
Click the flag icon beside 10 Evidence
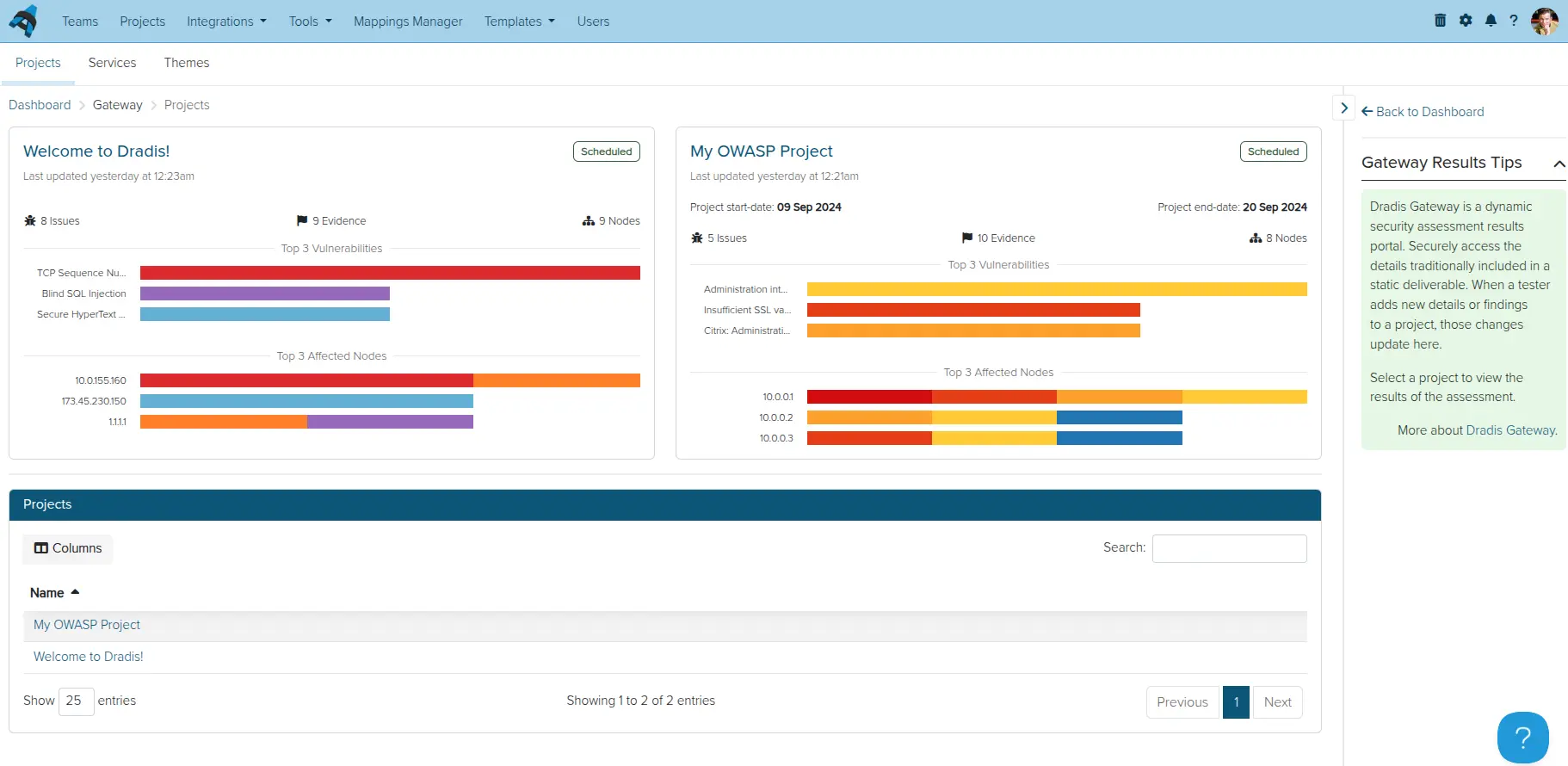point(967,238)
